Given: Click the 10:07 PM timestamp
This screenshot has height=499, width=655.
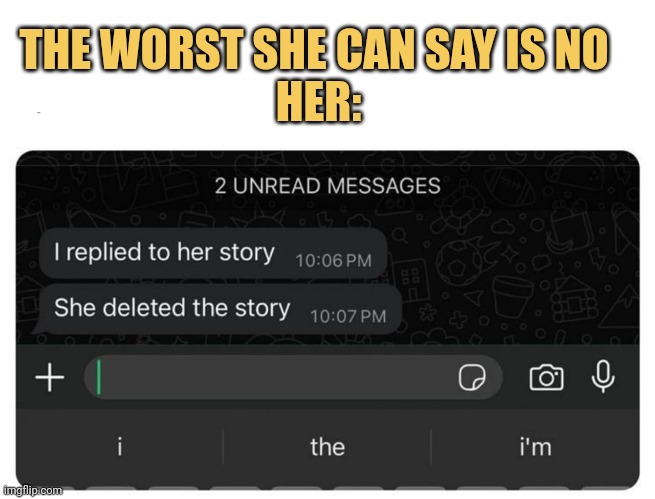Looking at the screenshot, I should (x=348, y=317).
